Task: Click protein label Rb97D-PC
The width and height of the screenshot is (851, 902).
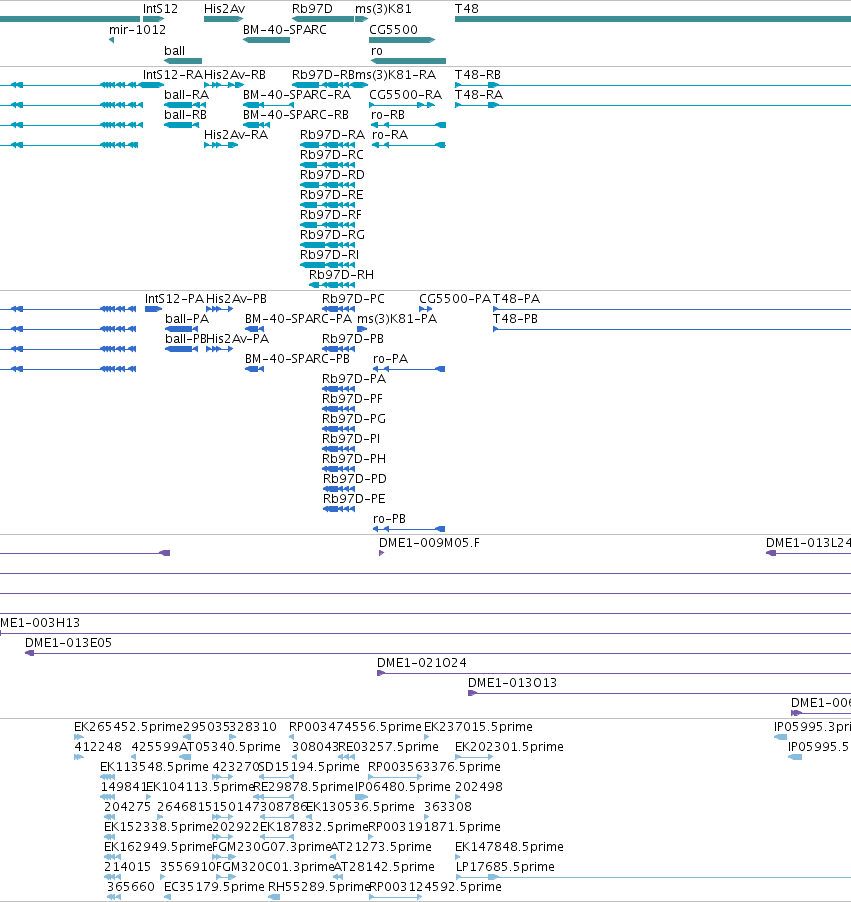Action: coord(353,299)
